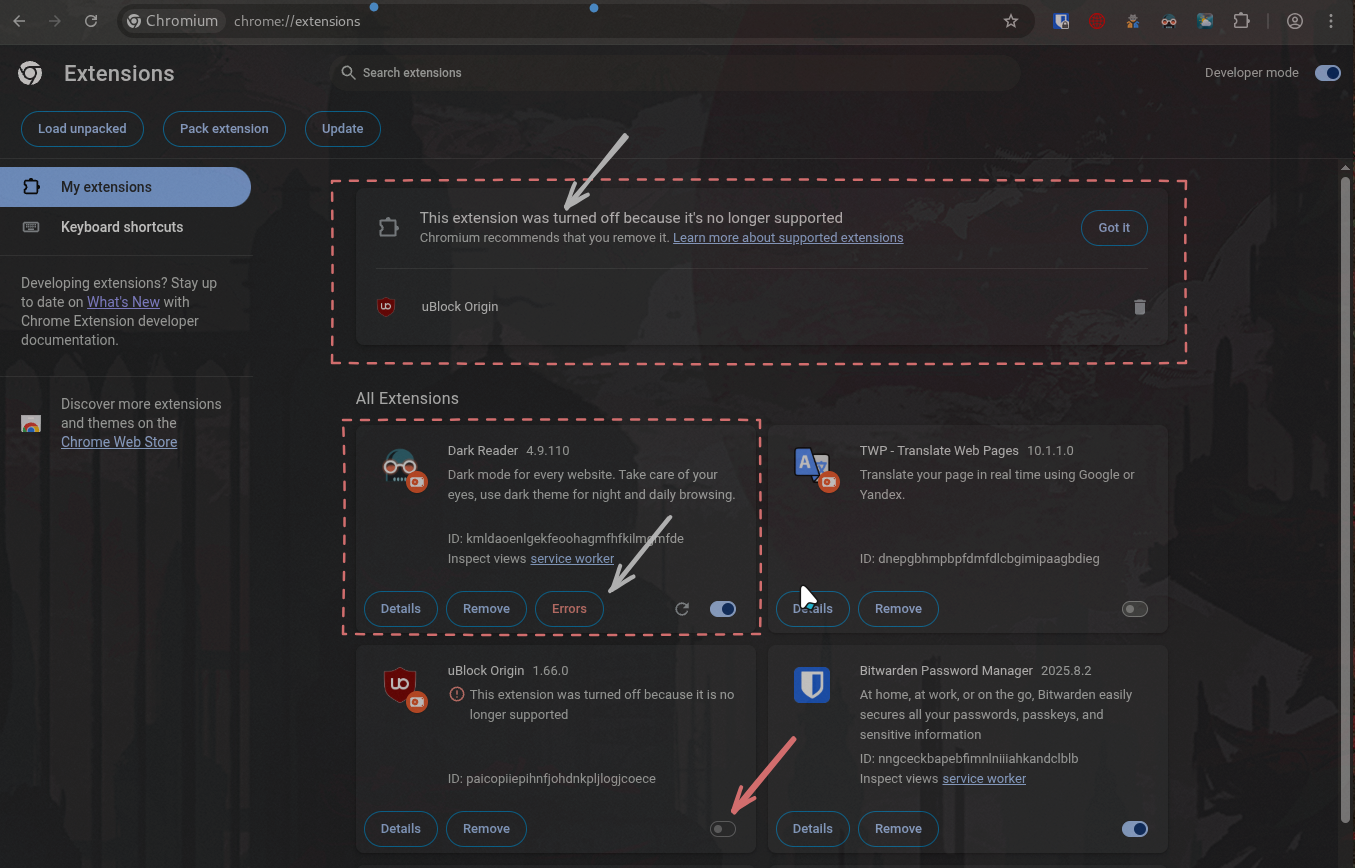Disable the Dark Reader extension toggle
1355x868 pixels.
tap(722, 609)
